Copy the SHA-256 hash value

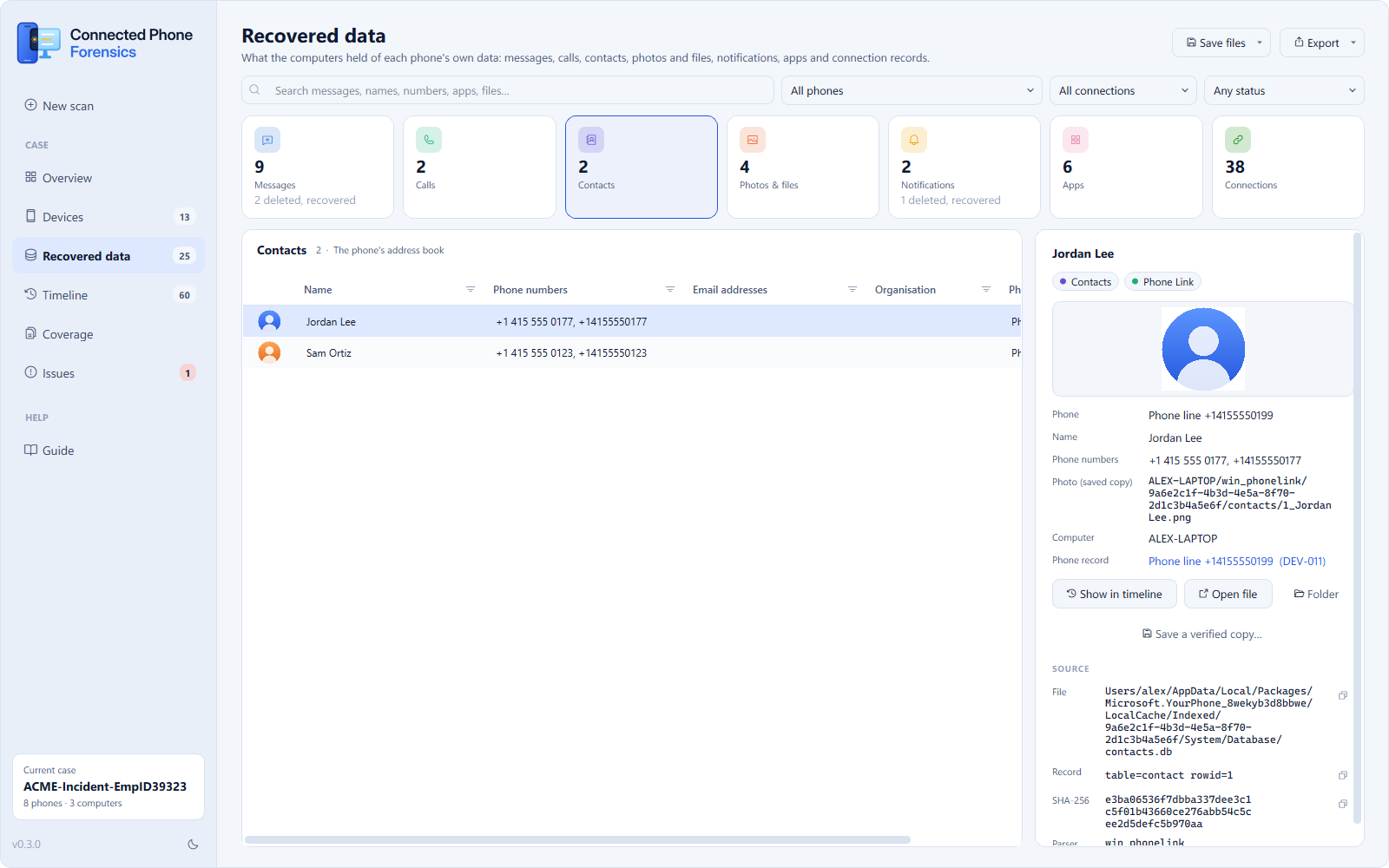point(1342,804)
